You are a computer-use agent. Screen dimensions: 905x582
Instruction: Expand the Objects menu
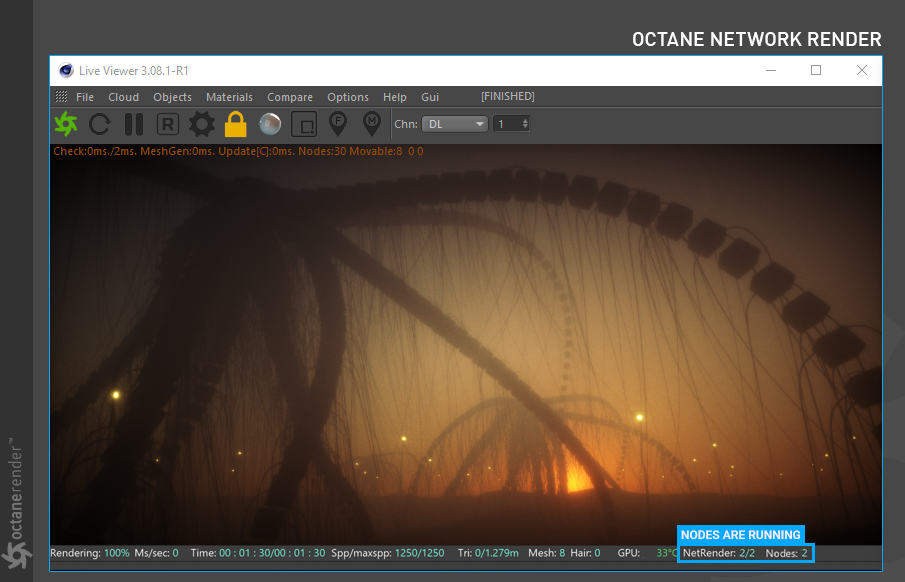pyautogui.click(x=172, y=97)
